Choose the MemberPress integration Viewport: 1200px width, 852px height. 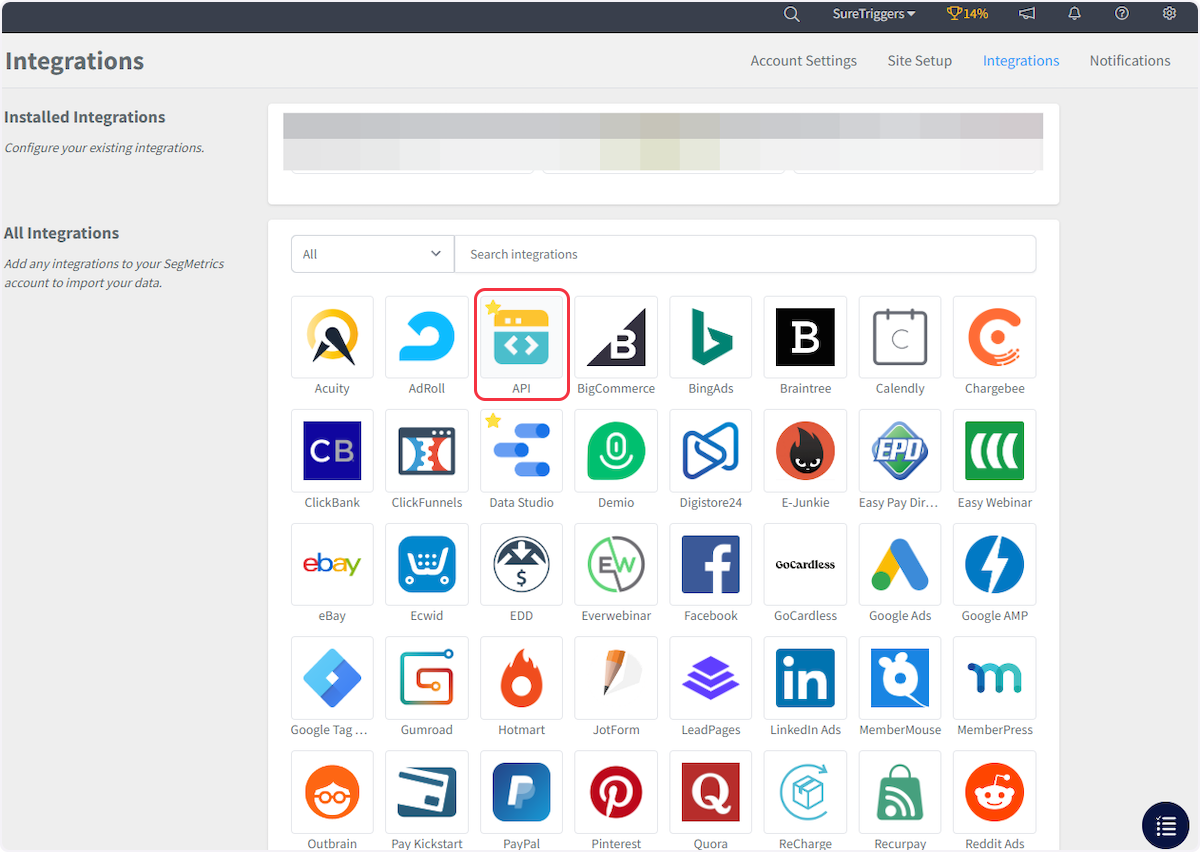pos(995,678)
